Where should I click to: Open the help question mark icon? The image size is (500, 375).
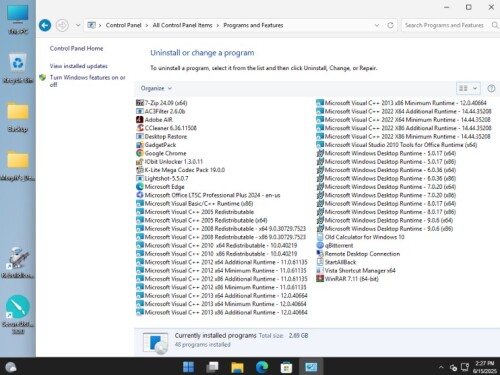tap(491, 88)
